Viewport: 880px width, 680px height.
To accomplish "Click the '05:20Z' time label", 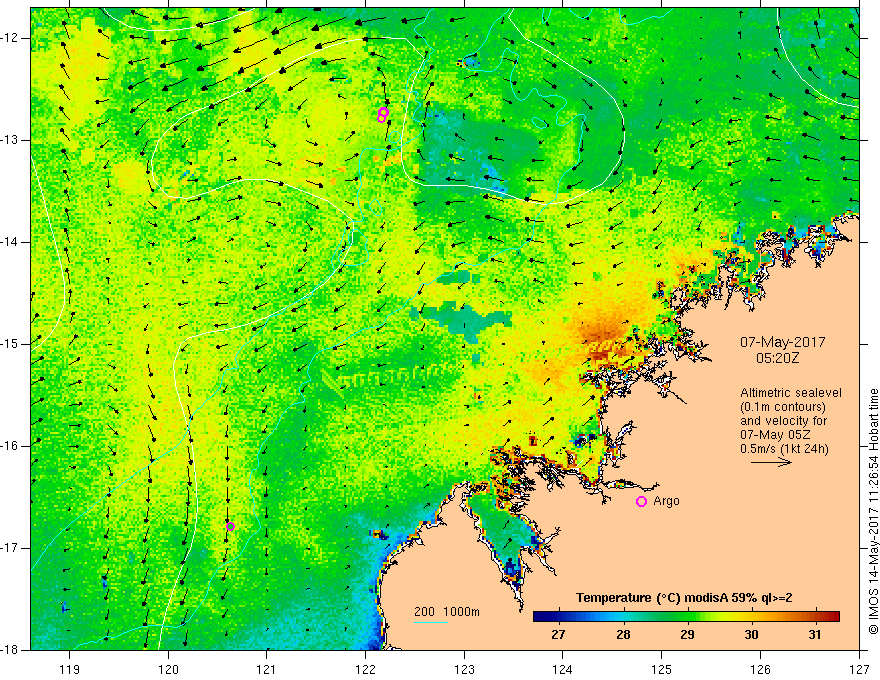I will tap(777, 358).
